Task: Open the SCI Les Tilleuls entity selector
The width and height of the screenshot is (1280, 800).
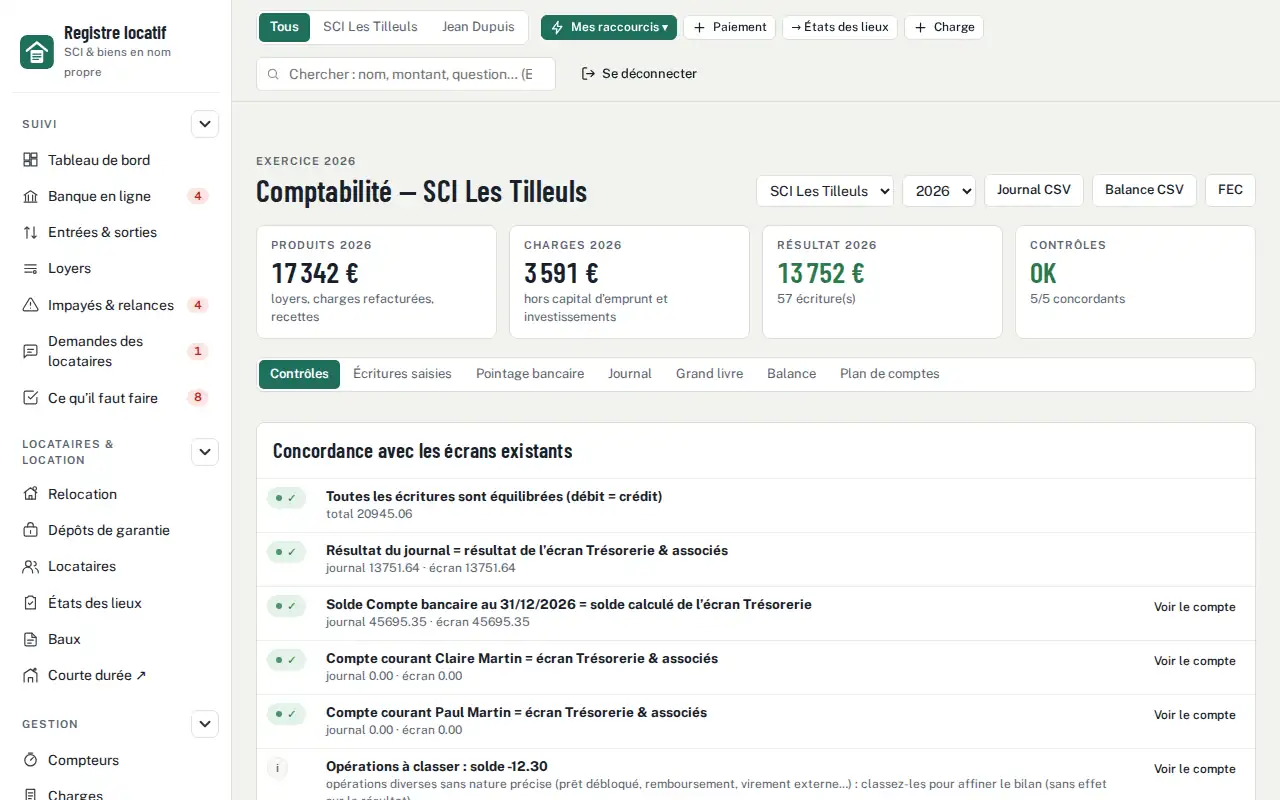Action: (x=825, y=191)
